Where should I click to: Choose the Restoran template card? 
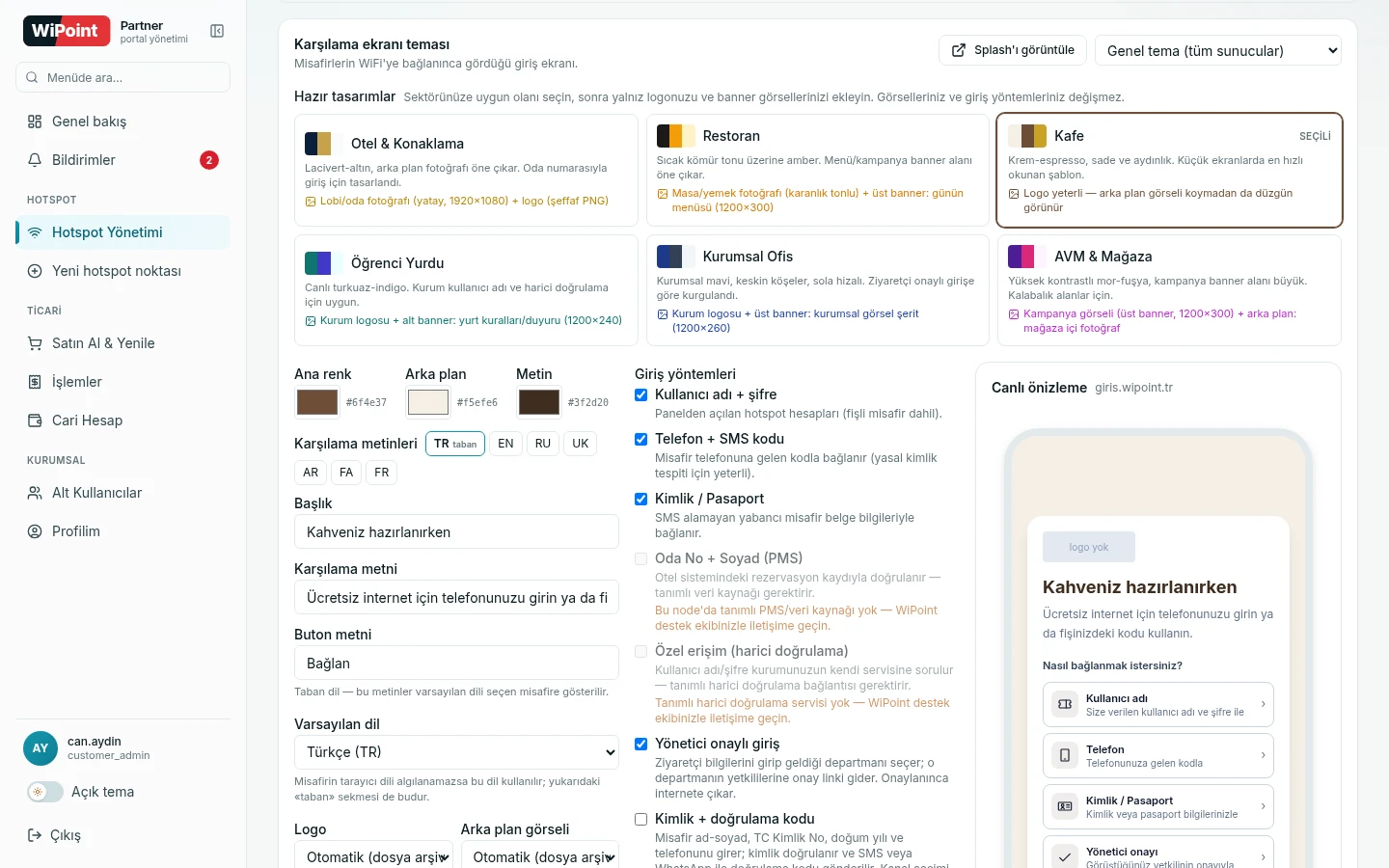pos(818,171)
